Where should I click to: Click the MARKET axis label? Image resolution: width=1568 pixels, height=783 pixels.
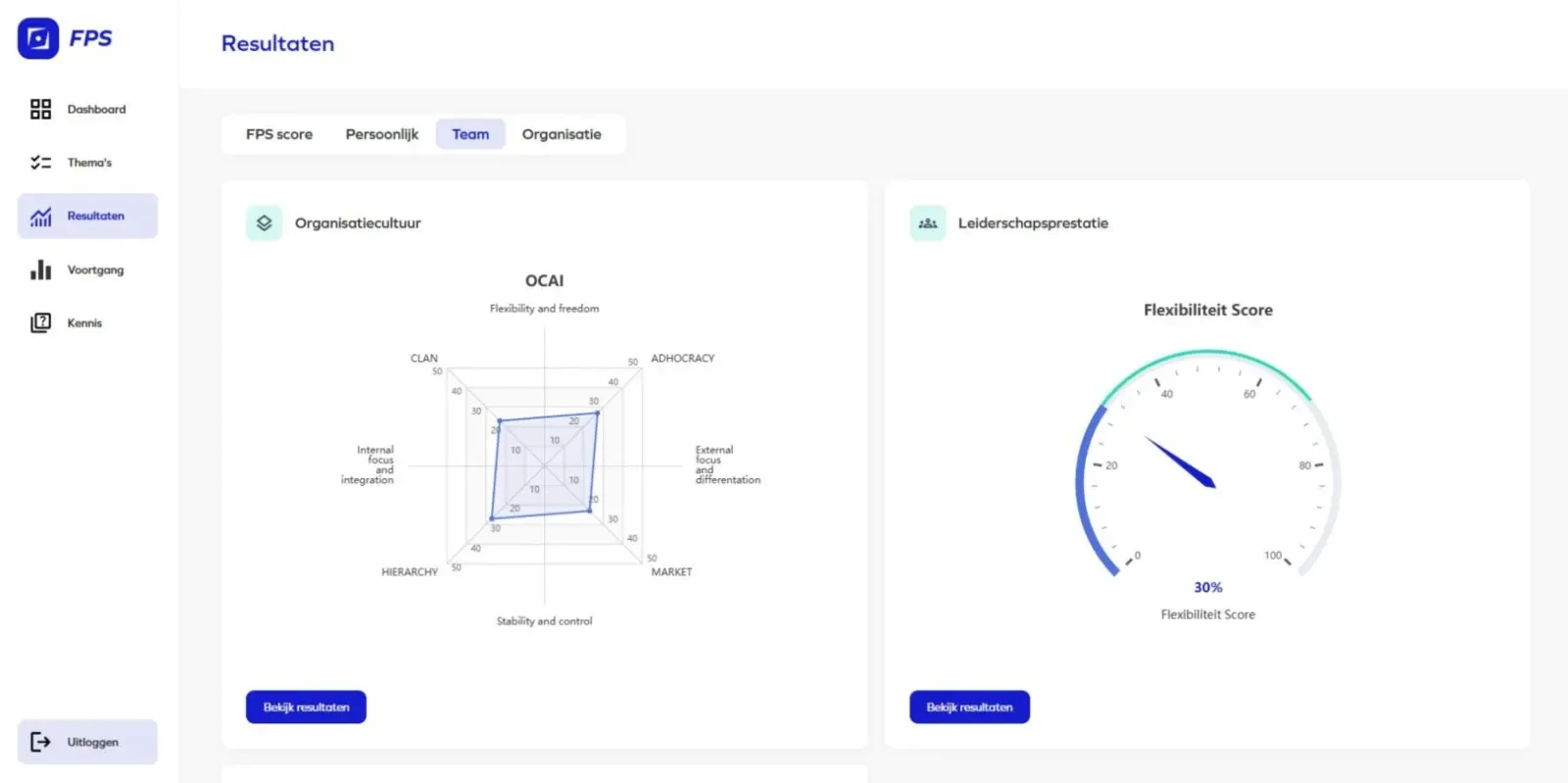pos(672,572)
